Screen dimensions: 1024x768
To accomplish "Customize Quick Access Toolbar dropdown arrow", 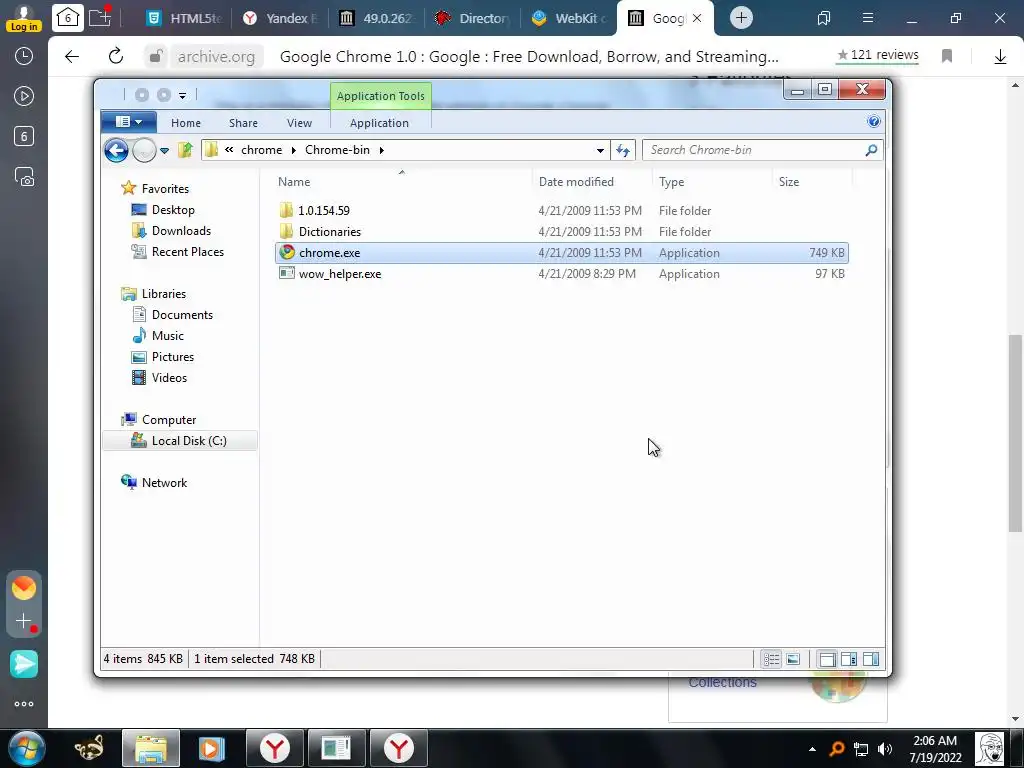I will (x=182, y=95).
